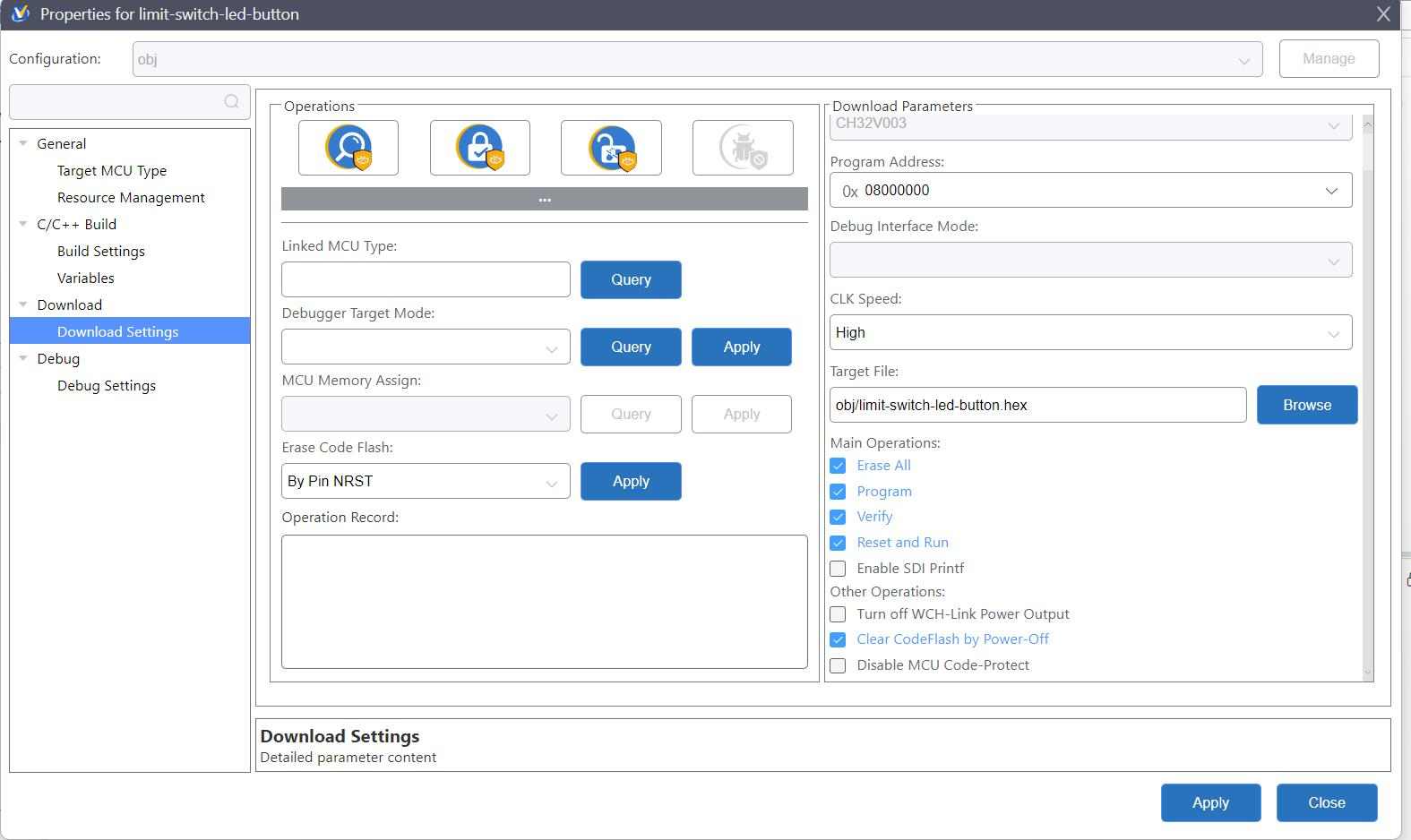Screen dimensions: 1411x840
Task: Collapse the C/C++ Build tree node
Action: (23, 224)
